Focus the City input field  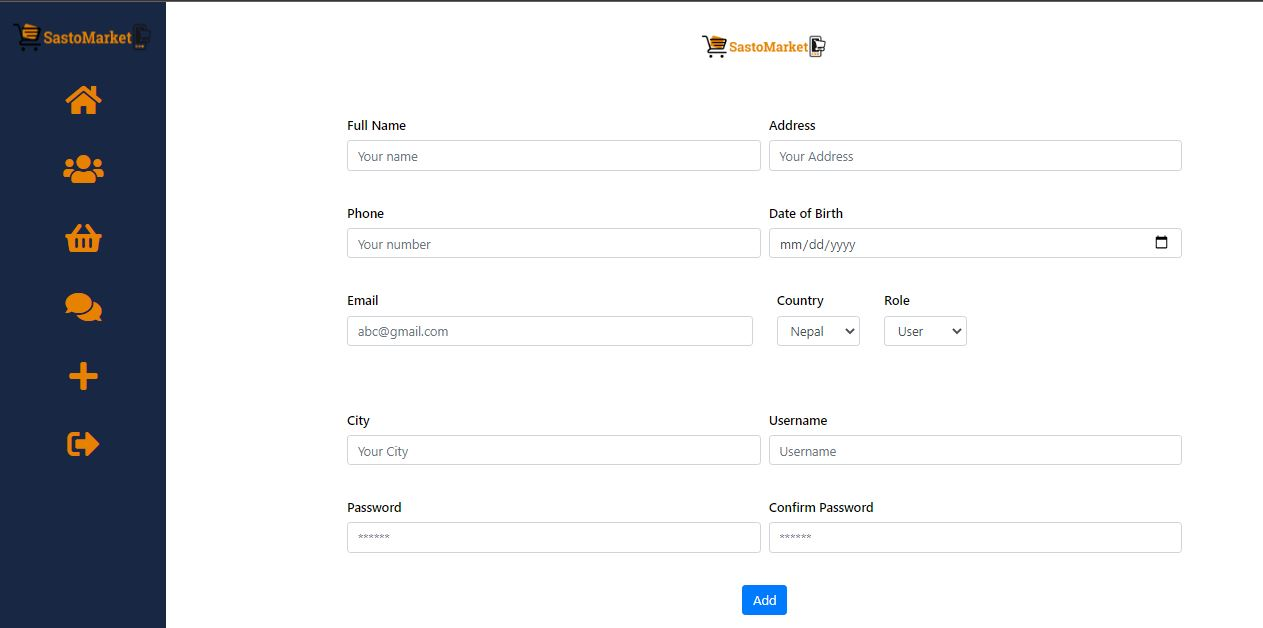click(x=554, y=450)
